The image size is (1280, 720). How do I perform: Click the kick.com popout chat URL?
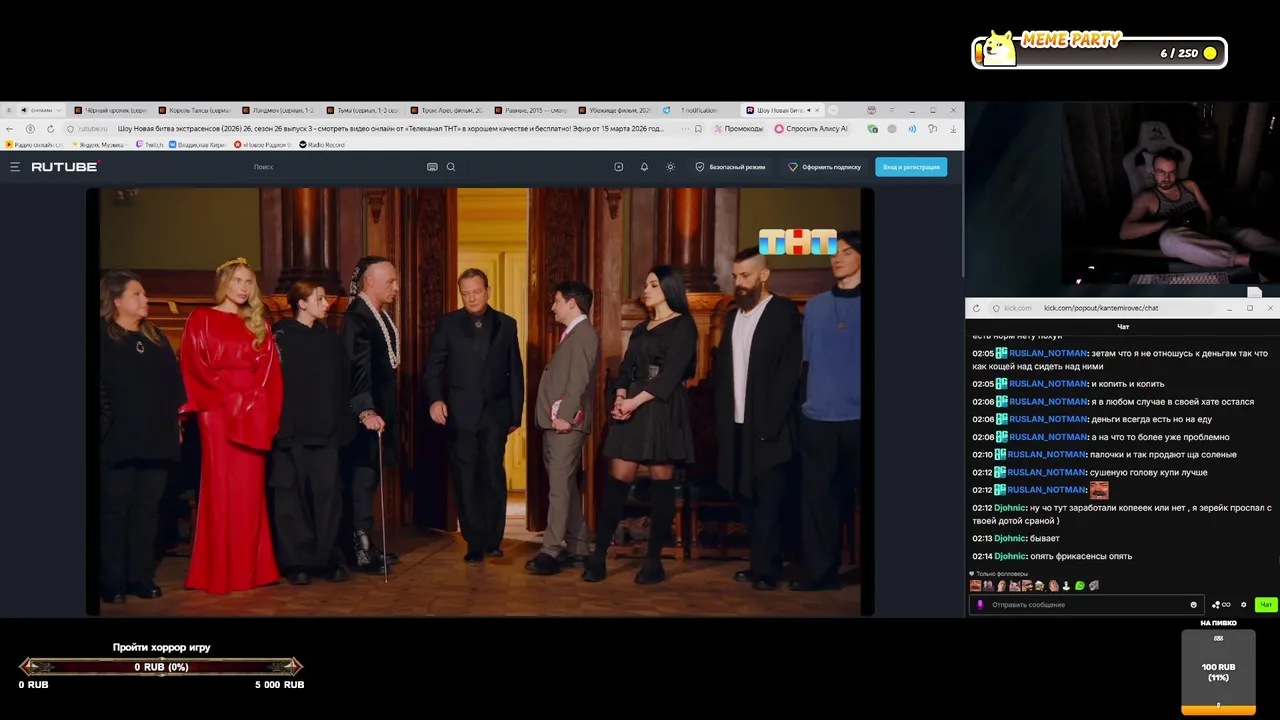point(1101,308)
